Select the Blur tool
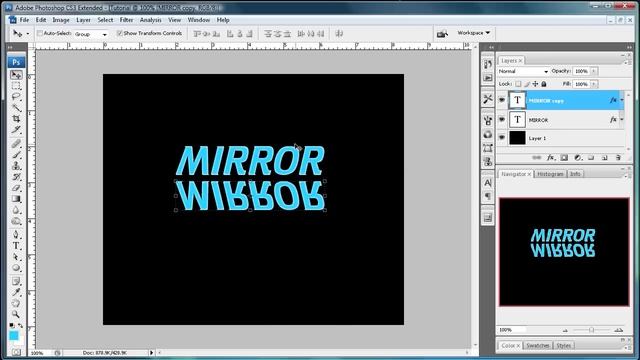 (x=16, y=210)
